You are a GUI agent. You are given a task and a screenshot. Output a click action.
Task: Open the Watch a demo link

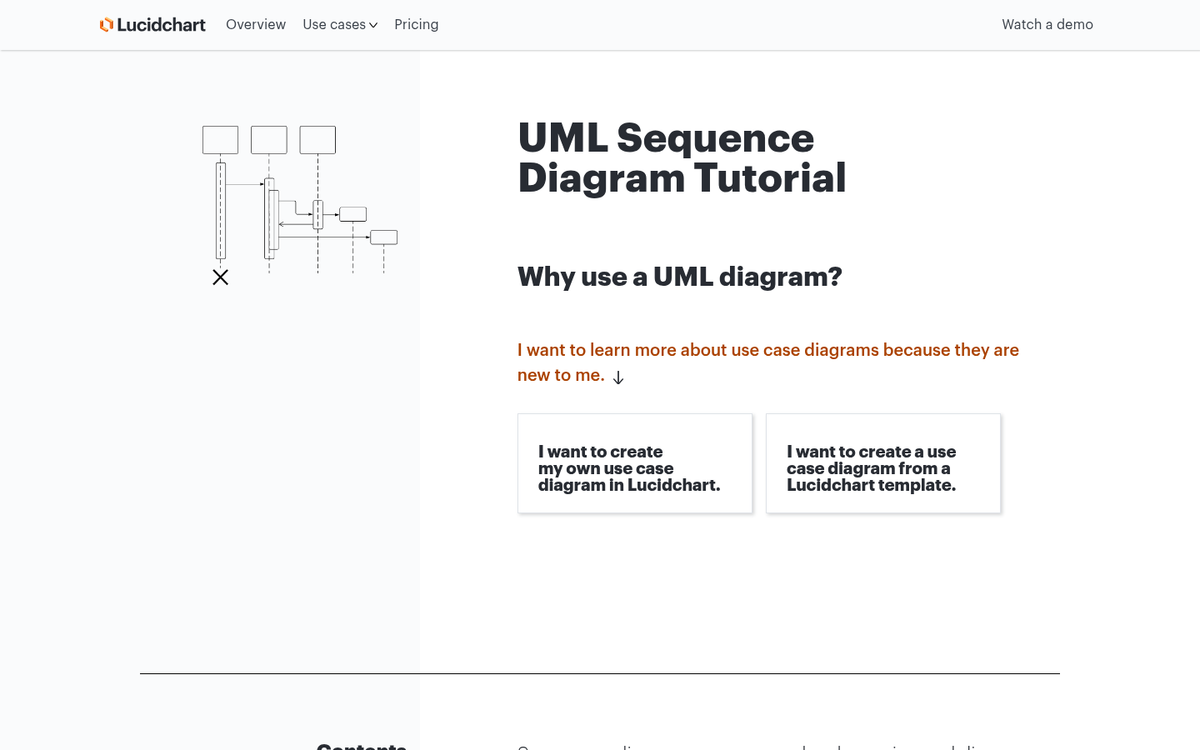[1047, 24]
